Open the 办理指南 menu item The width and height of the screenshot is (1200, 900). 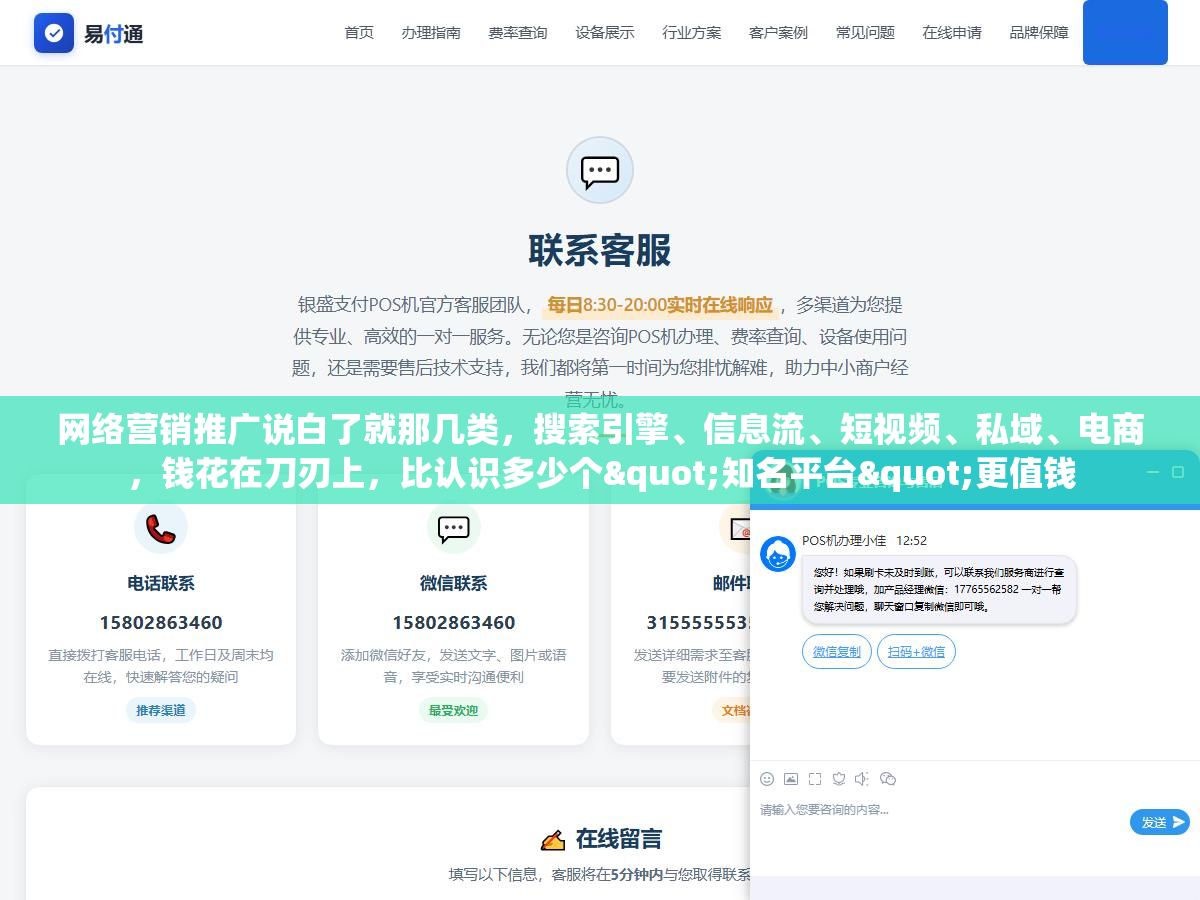tap(431, 33)
